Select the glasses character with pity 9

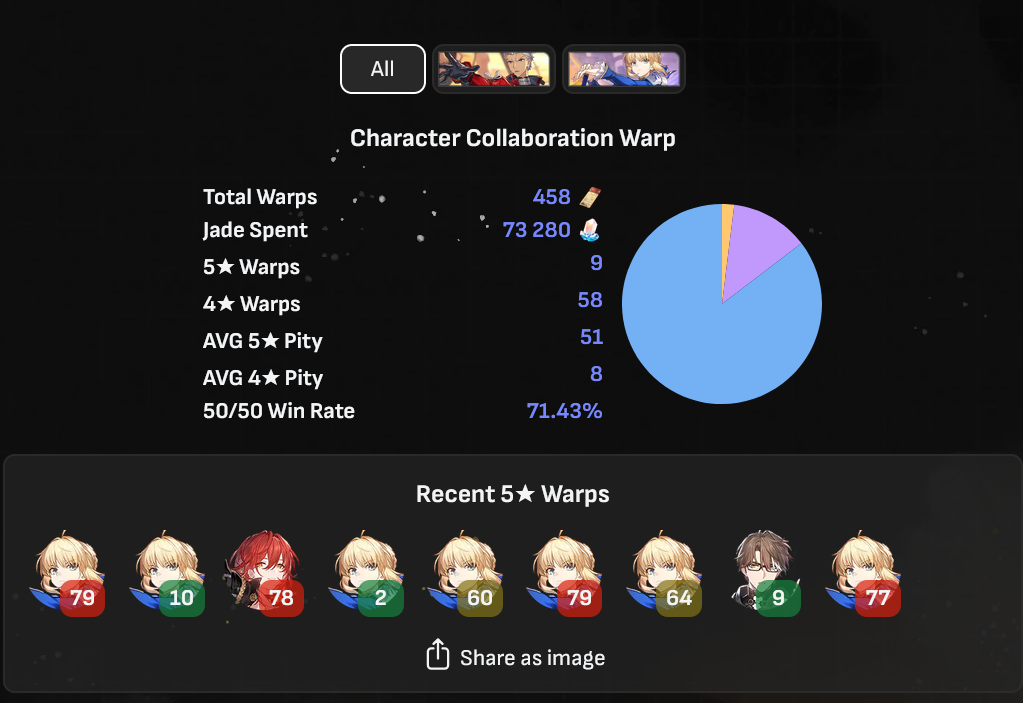(x=765, y=572)
